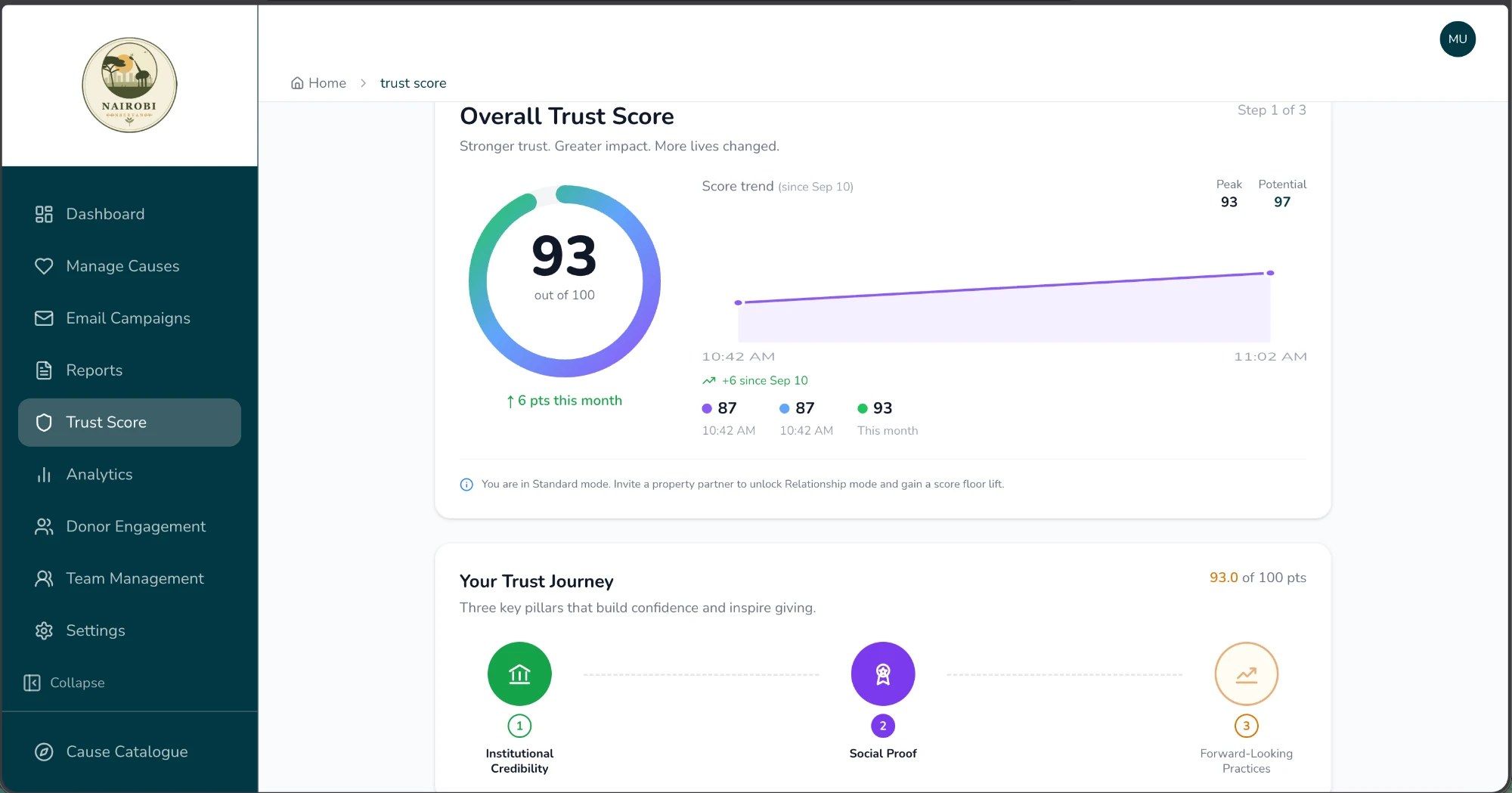The width and height of the screenshot is (1512, 793).
Task: Open Analytics in the sidebar
Action: pyautogui.click(x=129, y=475)
